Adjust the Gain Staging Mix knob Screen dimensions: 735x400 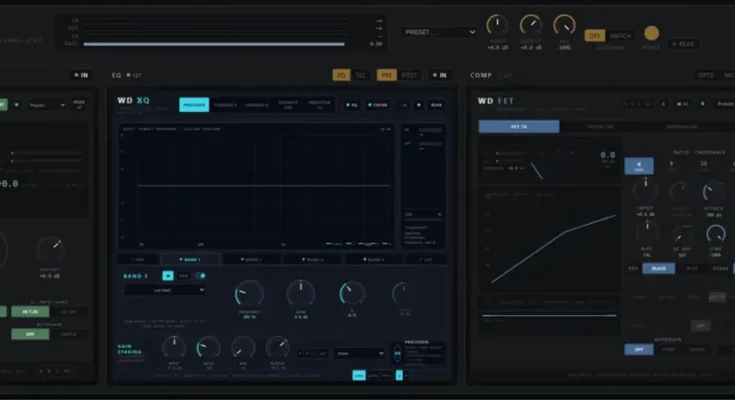[243, 348]
